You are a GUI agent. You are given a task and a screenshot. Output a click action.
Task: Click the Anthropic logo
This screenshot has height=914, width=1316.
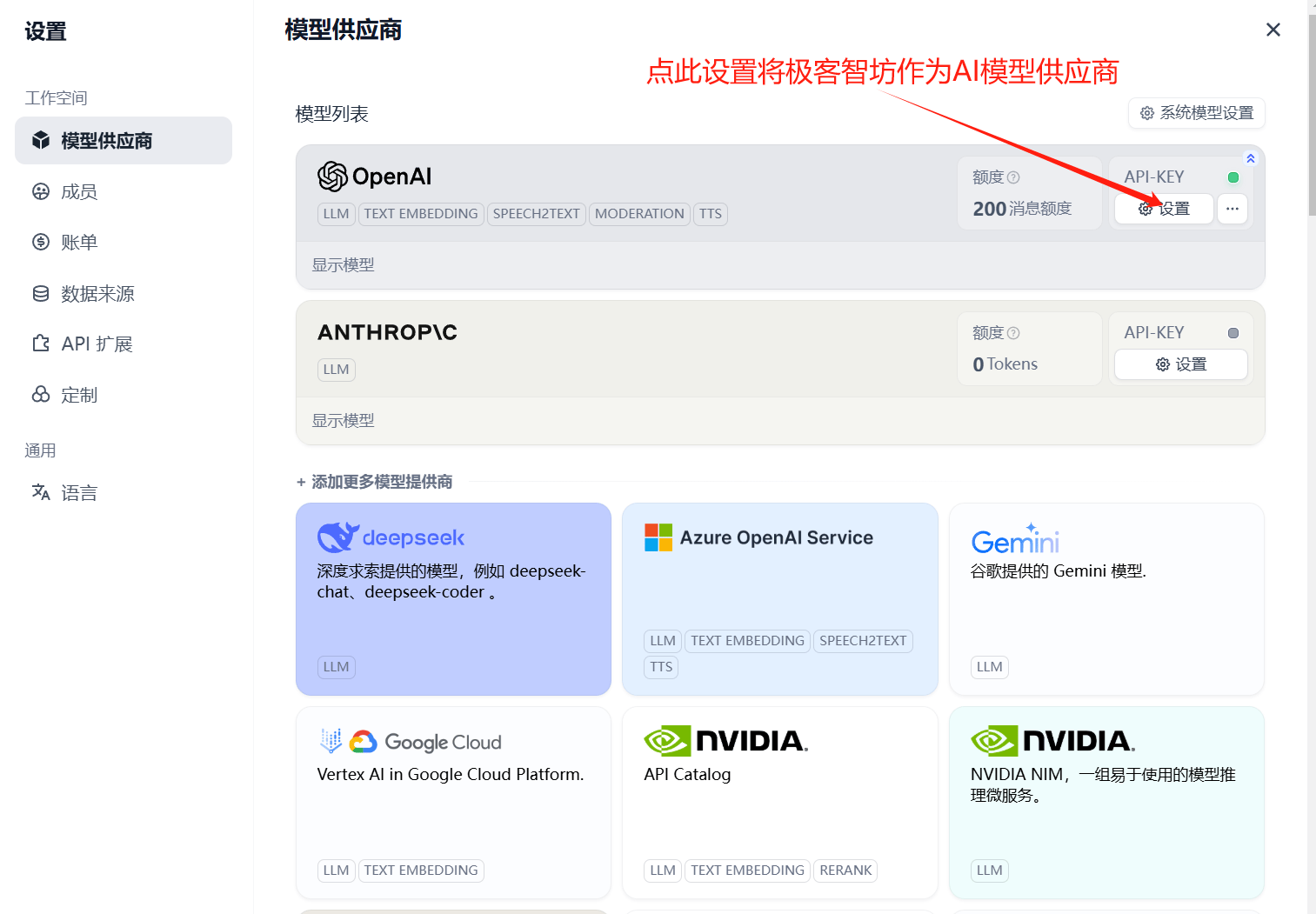(x=387, y=332)
